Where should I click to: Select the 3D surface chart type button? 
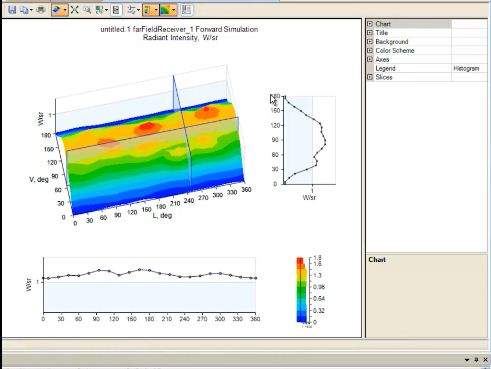tap(57, 10)
